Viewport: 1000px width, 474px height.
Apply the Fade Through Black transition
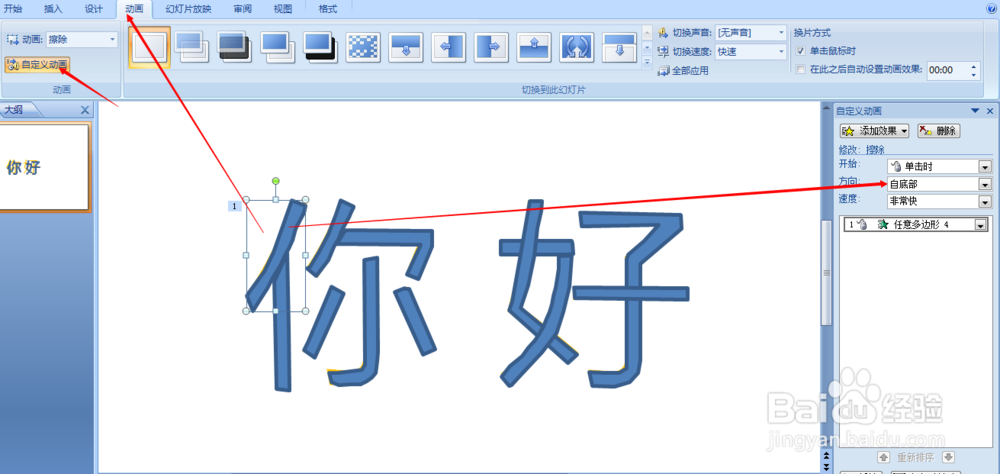(x=235, y=48)
